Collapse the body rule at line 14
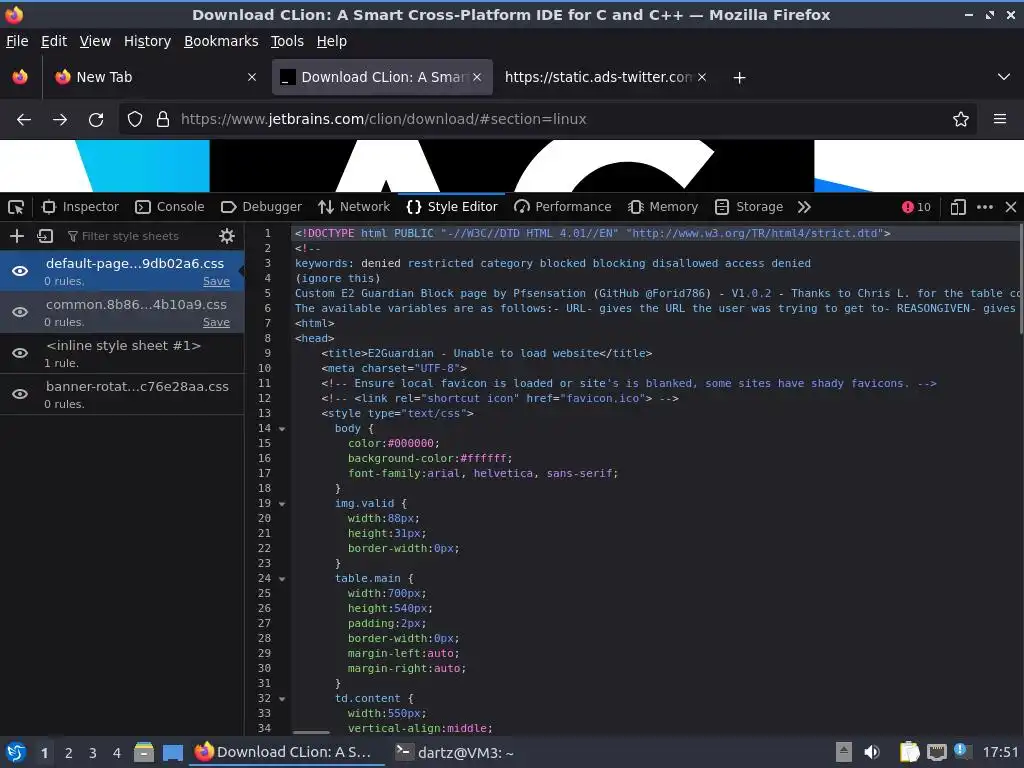The width and height of the screenshot is (1024, 768). (x=282, y=429)
